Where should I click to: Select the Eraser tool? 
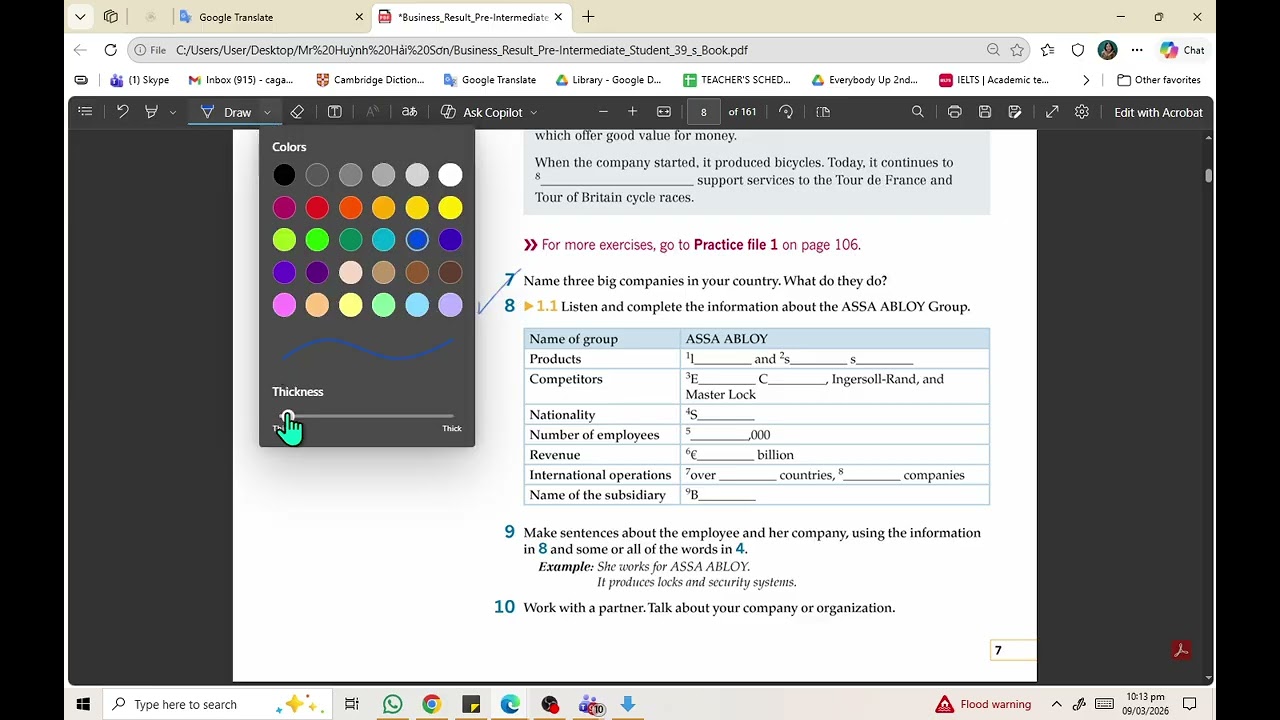(297, 112)
